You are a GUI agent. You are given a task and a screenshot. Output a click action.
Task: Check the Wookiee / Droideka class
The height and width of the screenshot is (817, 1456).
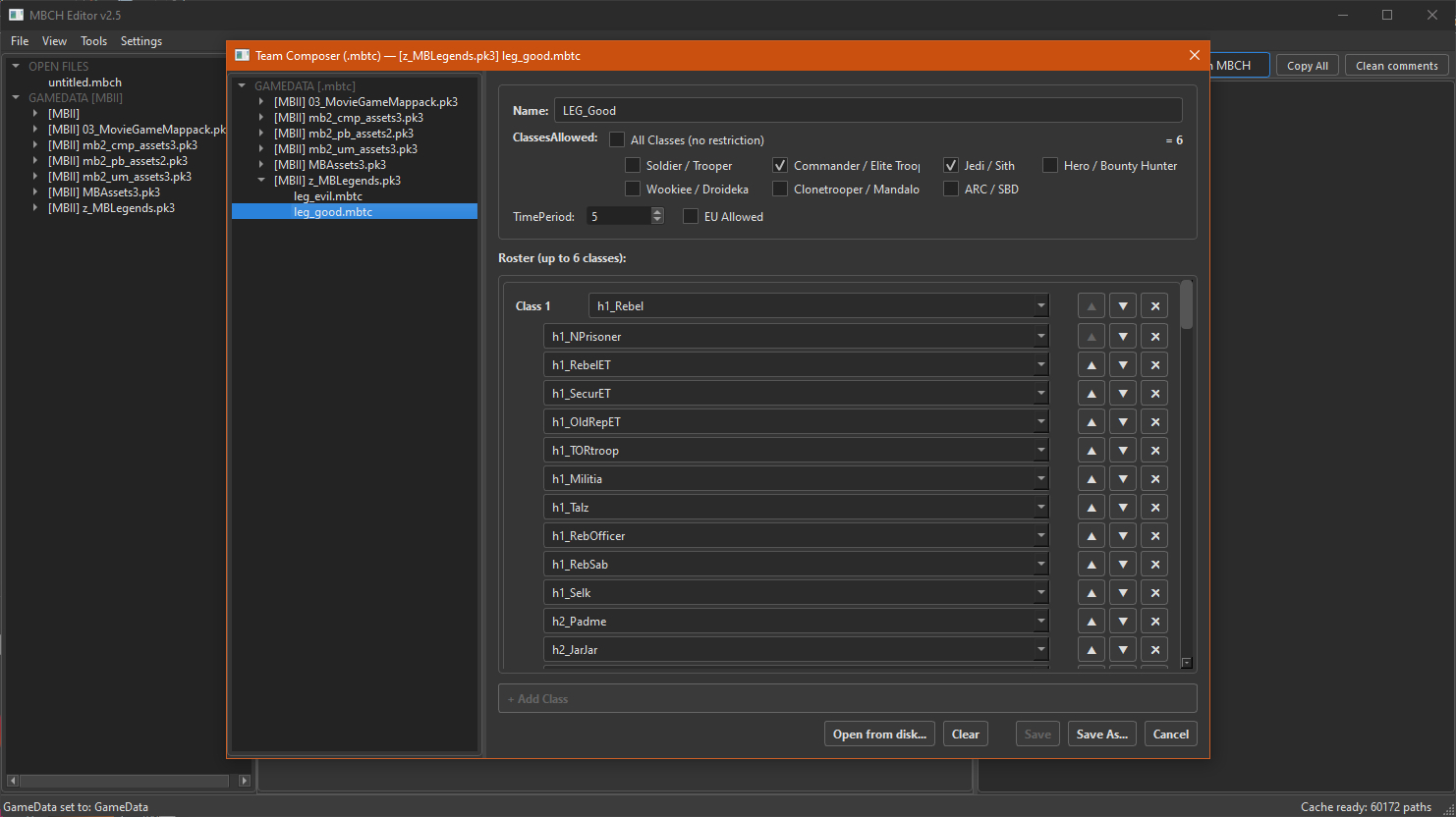tap(633, 189)
